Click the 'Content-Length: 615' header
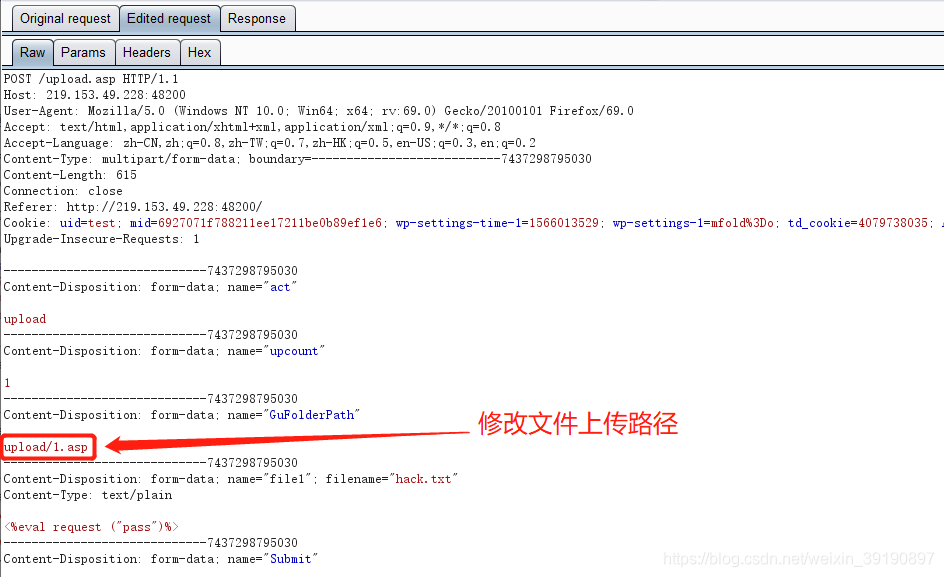 [x=70, y=175]
